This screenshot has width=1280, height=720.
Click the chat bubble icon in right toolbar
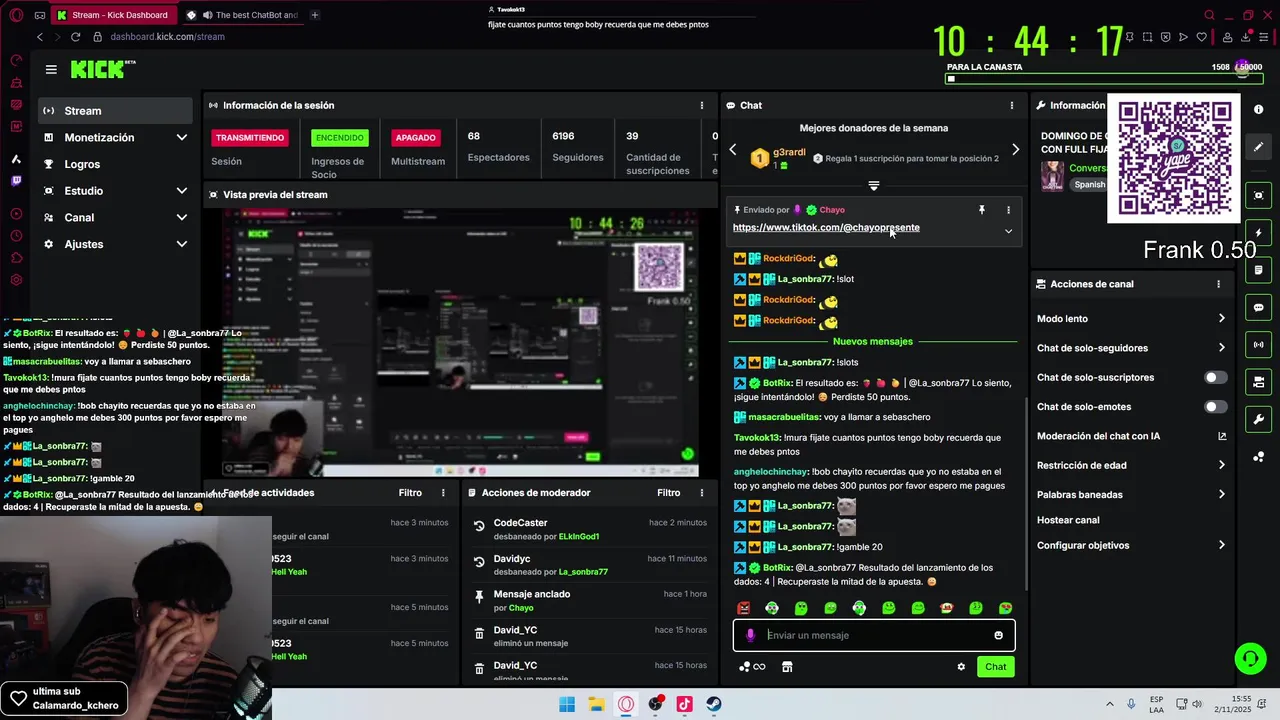coord(1258,307)
